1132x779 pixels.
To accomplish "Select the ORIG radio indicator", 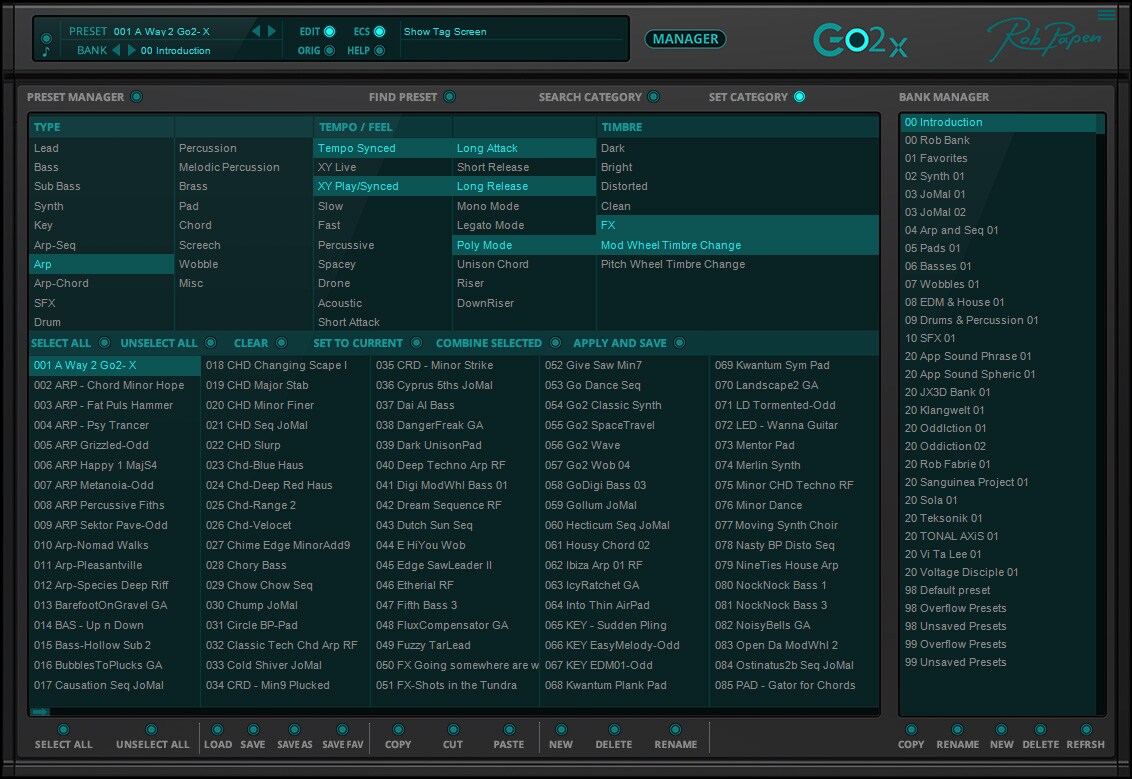I will pos(329,51).
